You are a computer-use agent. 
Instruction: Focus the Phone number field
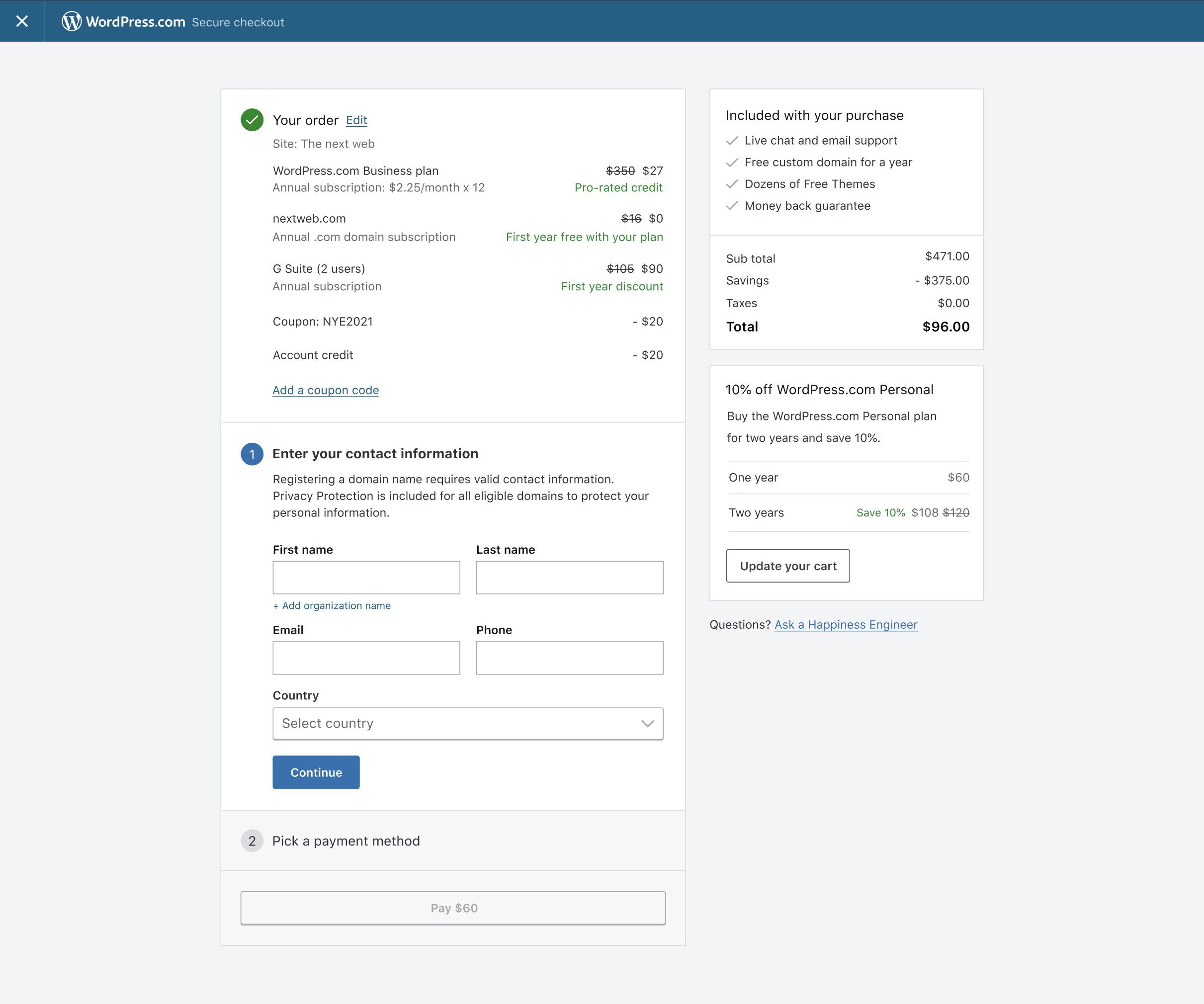(x=569, y=658)
